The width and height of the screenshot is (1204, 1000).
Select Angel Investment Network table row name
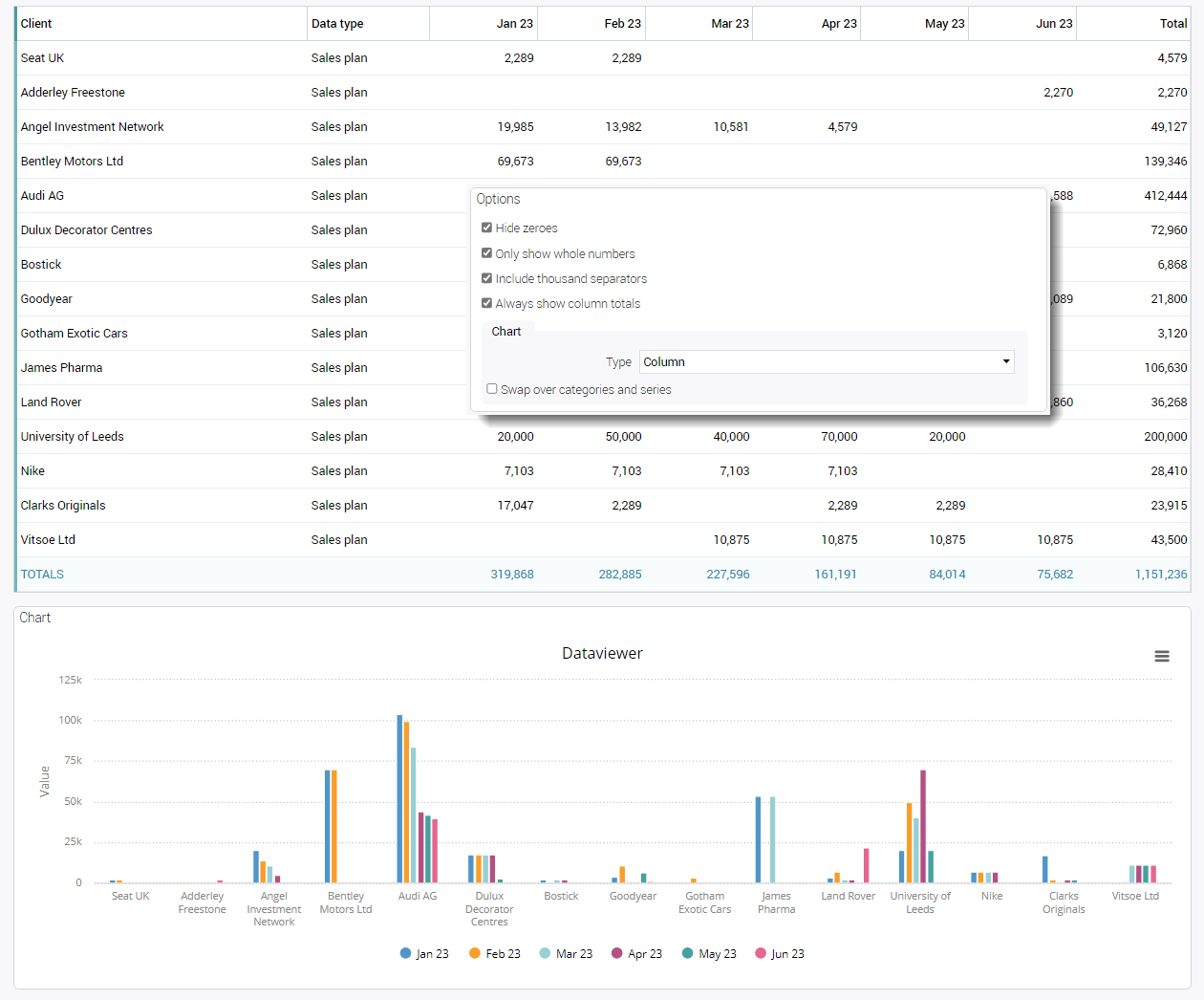(x=92, y=127)
